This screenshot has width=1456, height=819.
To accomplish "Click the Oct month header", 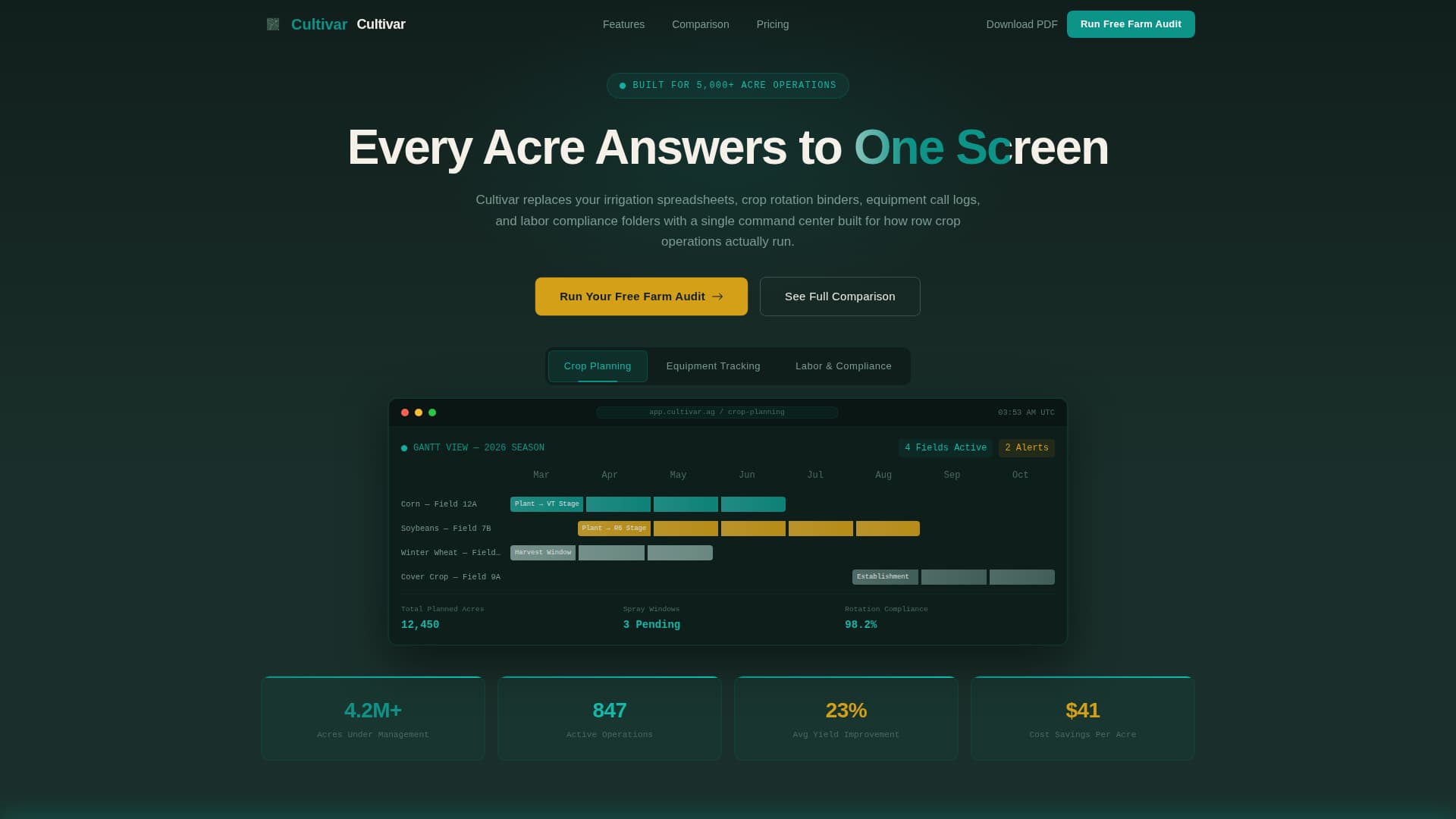I will [x=1021, y=475].
